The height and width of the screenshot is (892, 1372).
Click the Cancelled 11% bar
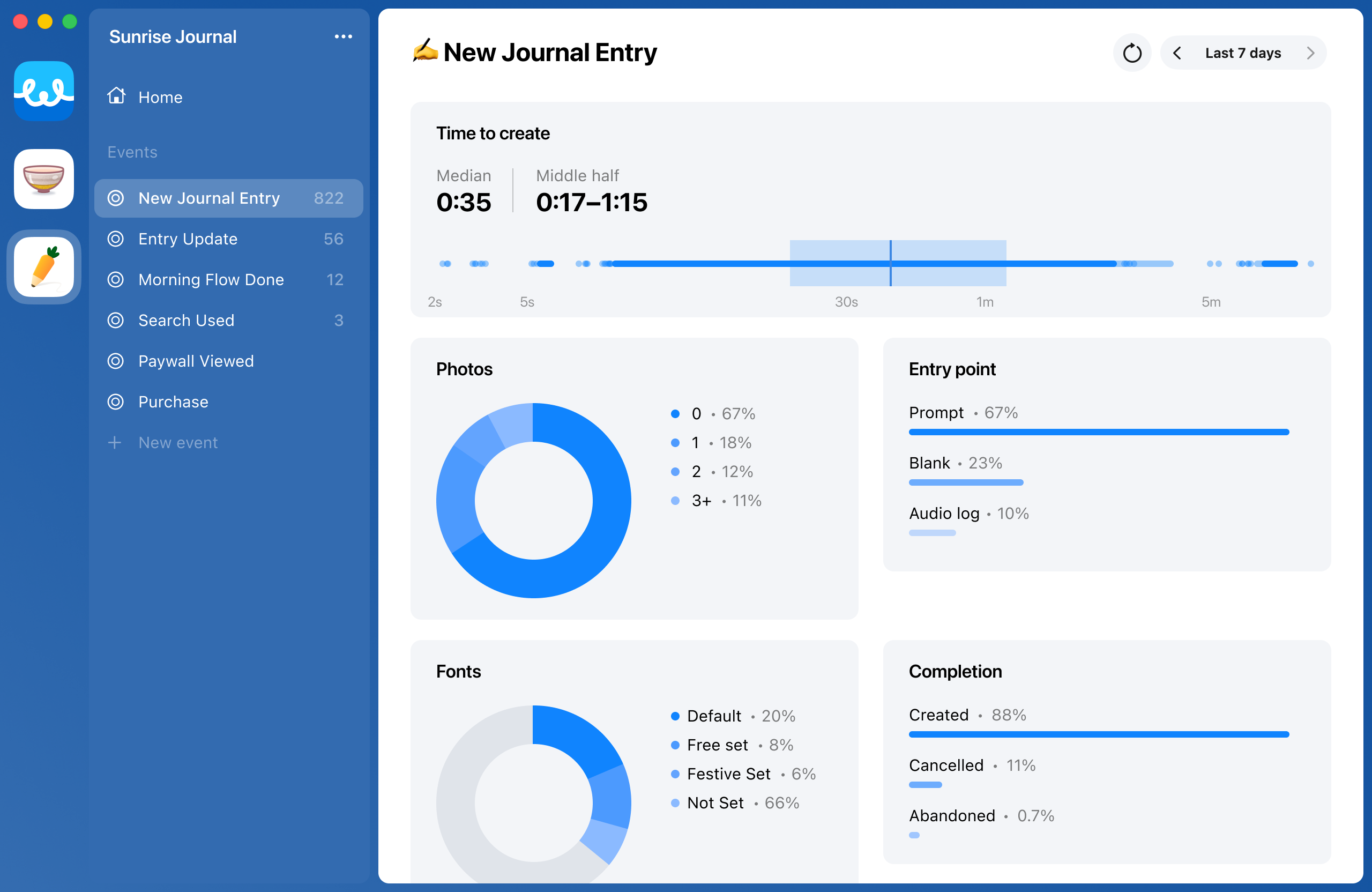coord(925,784)
